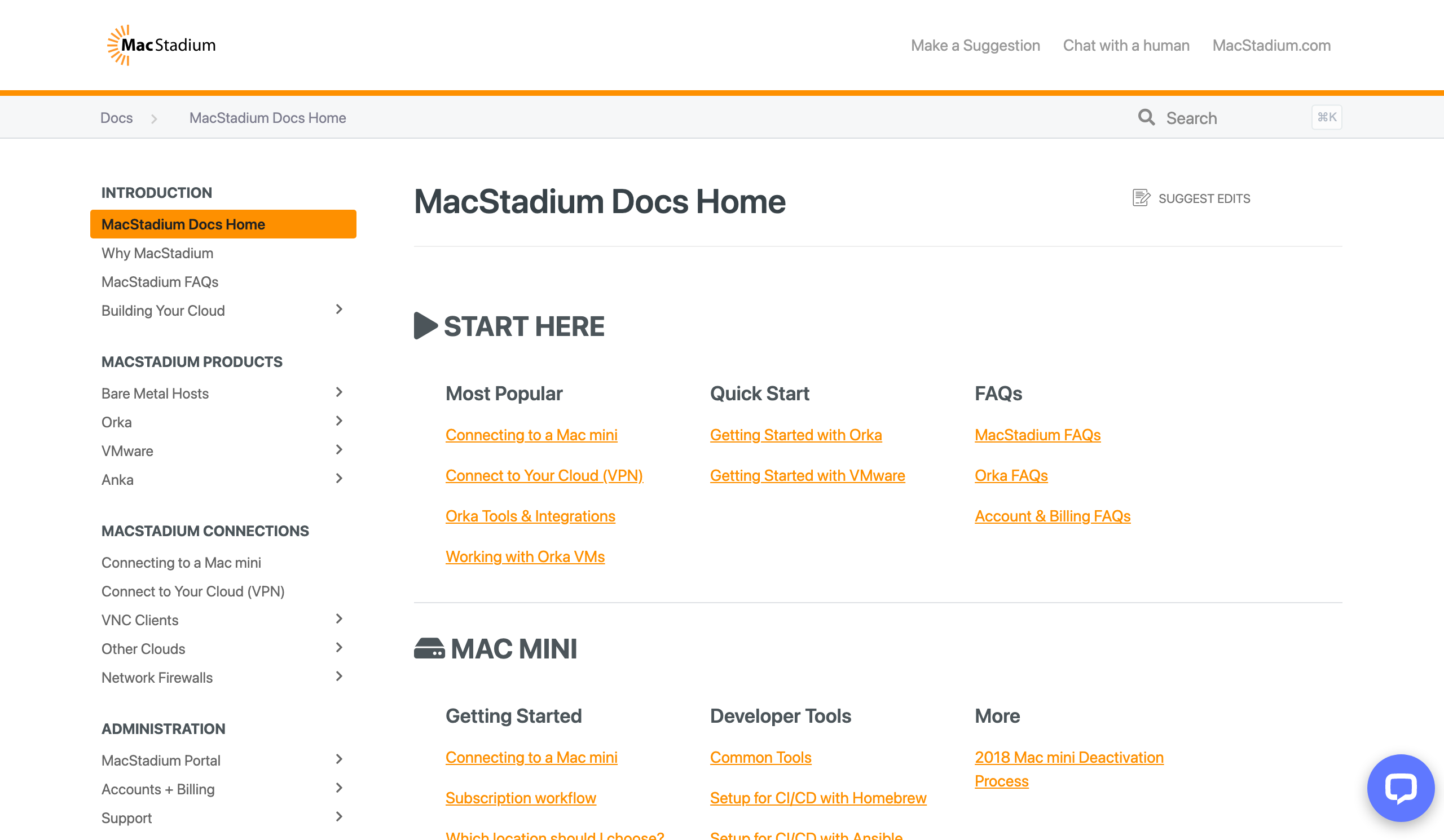Open Common Tools link

coord(760,758)
